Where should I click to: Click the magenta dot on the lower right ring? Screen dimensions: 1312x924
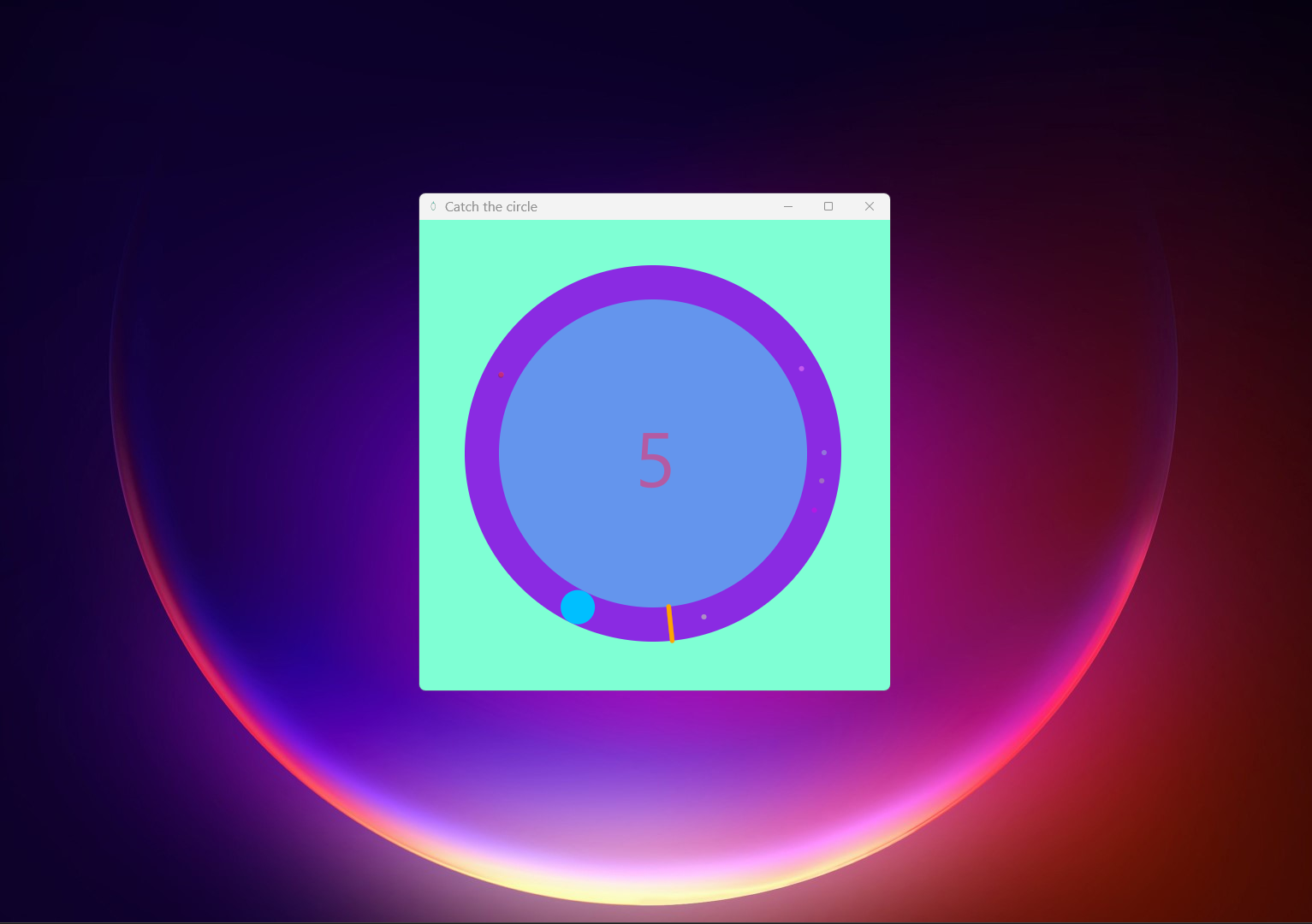coord(815,509)
